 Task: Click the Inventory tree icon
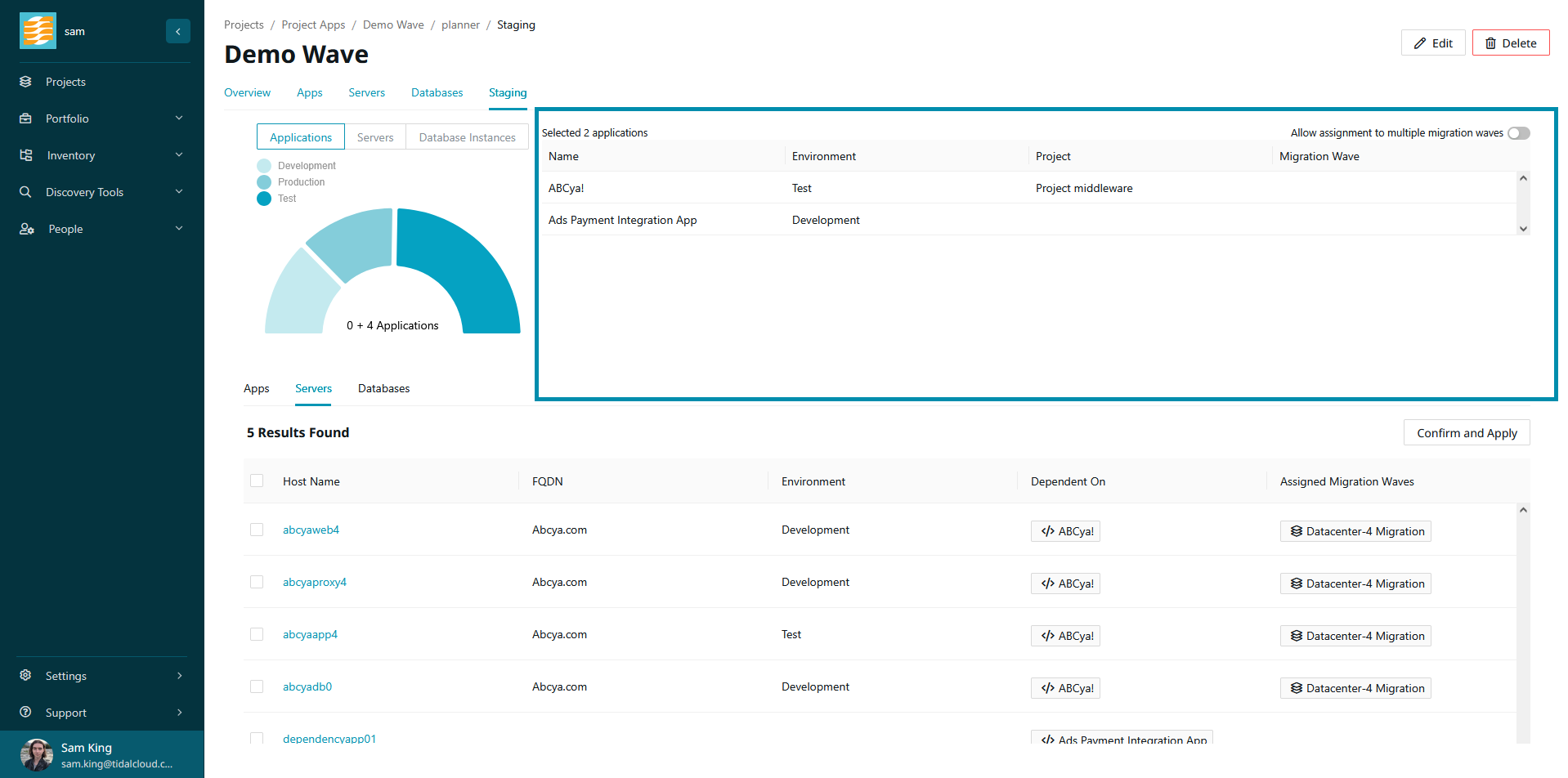[x=26, y=155]
